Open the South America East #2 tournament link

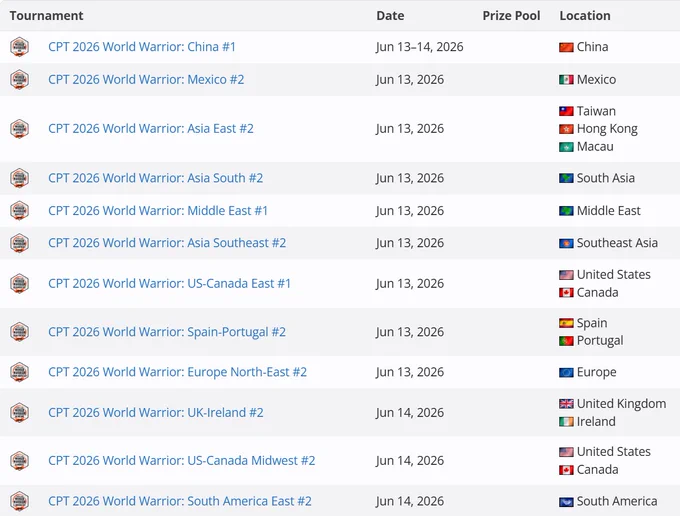pos(180,501)
